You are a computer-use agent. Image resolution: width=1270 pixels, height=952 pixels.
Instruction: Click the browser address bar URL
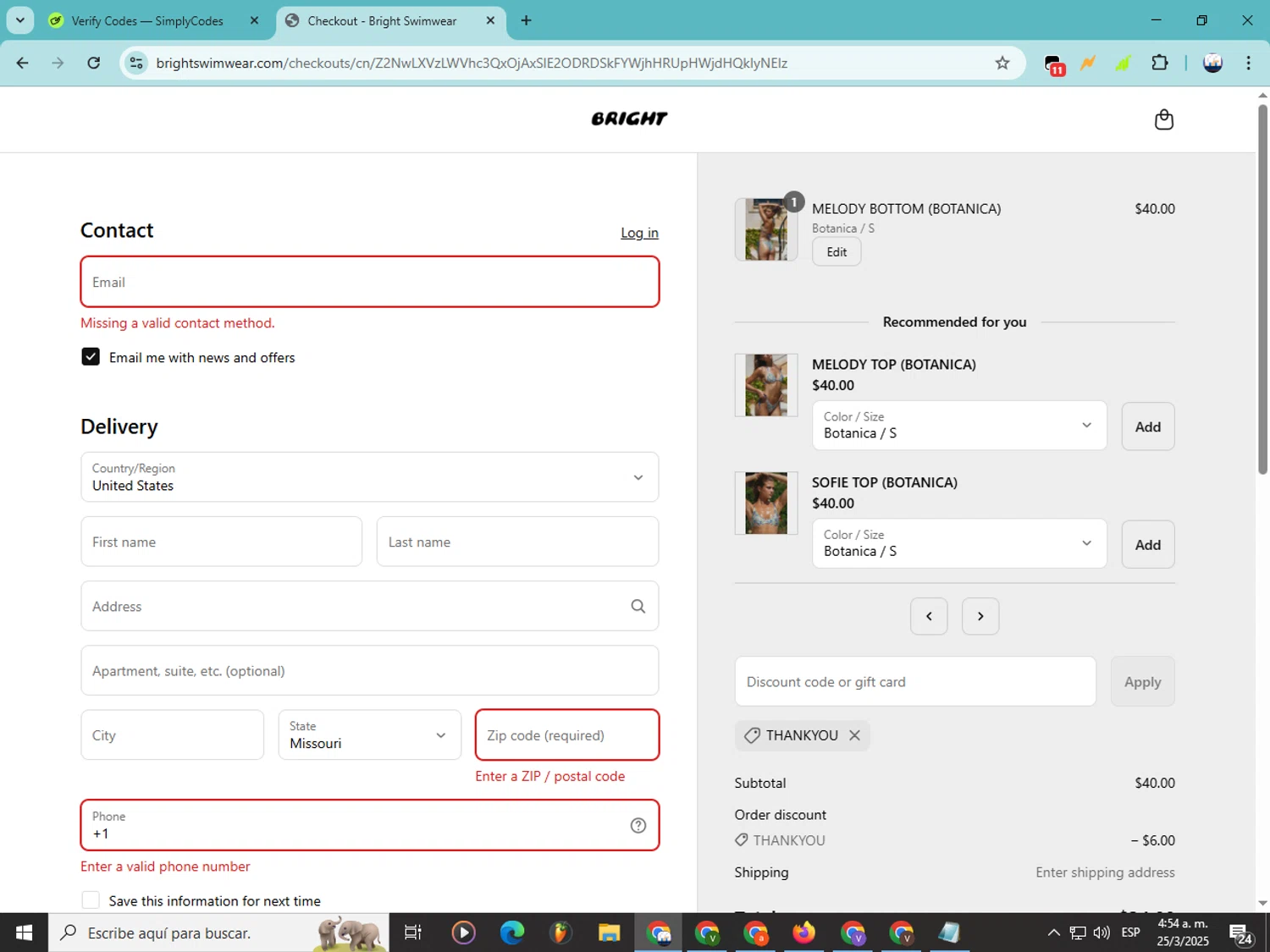pyautogui.click(x=472, y=63)
